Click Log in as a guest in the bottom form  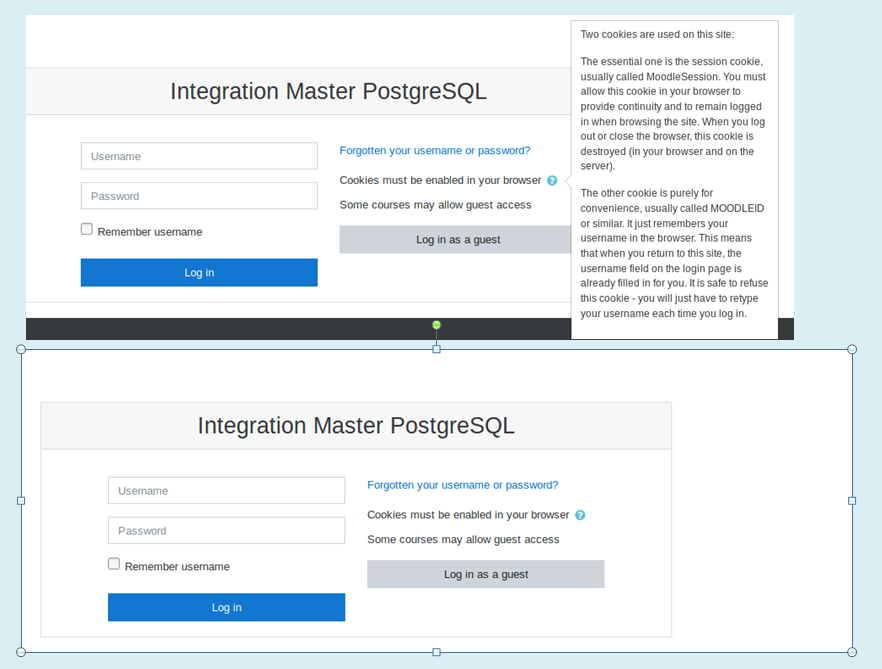click(x=486, y=574)
